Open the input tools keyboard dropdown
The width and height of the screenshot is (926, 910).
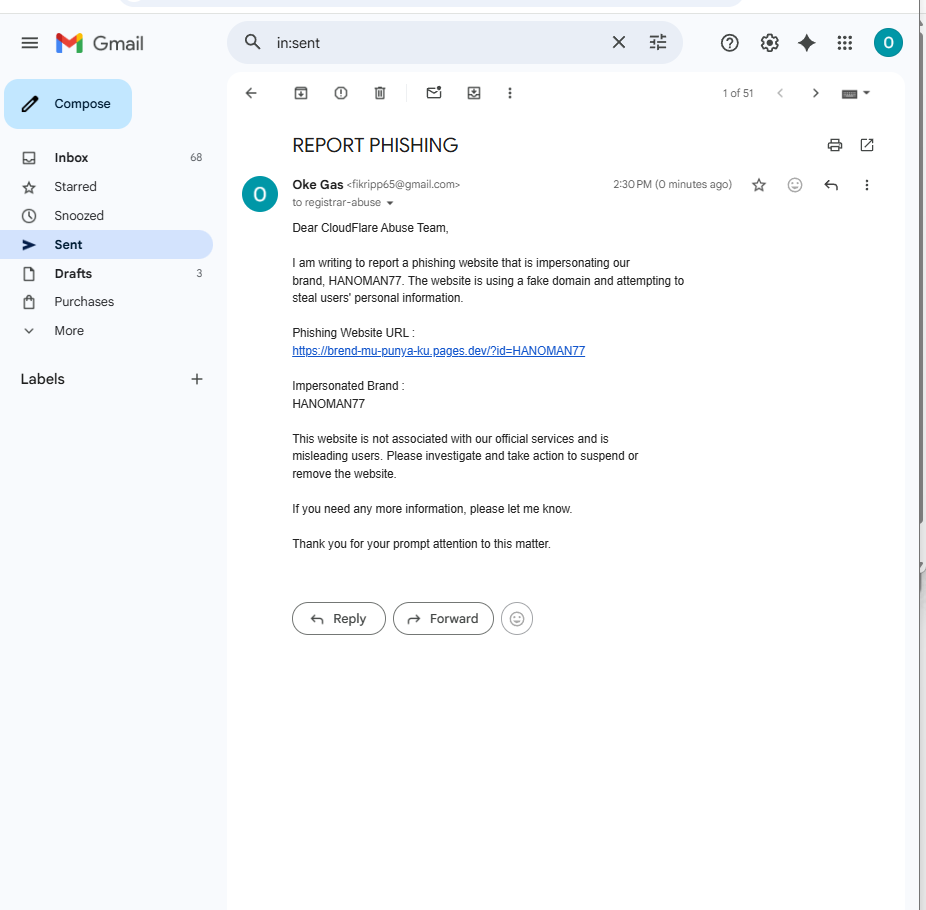point(855,93)
